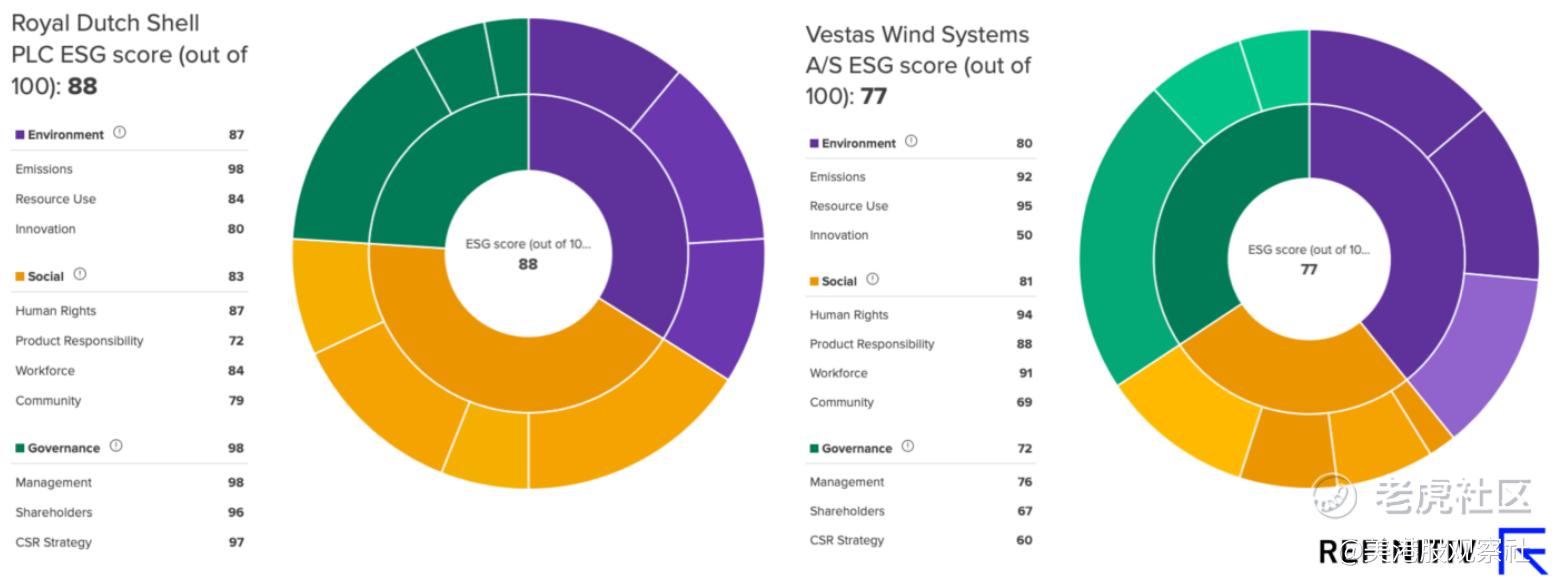This screenshot has width=1562, height=587.
Task: Select the Vestas Wind Systems ESG score title
Action: click(918, 65)
